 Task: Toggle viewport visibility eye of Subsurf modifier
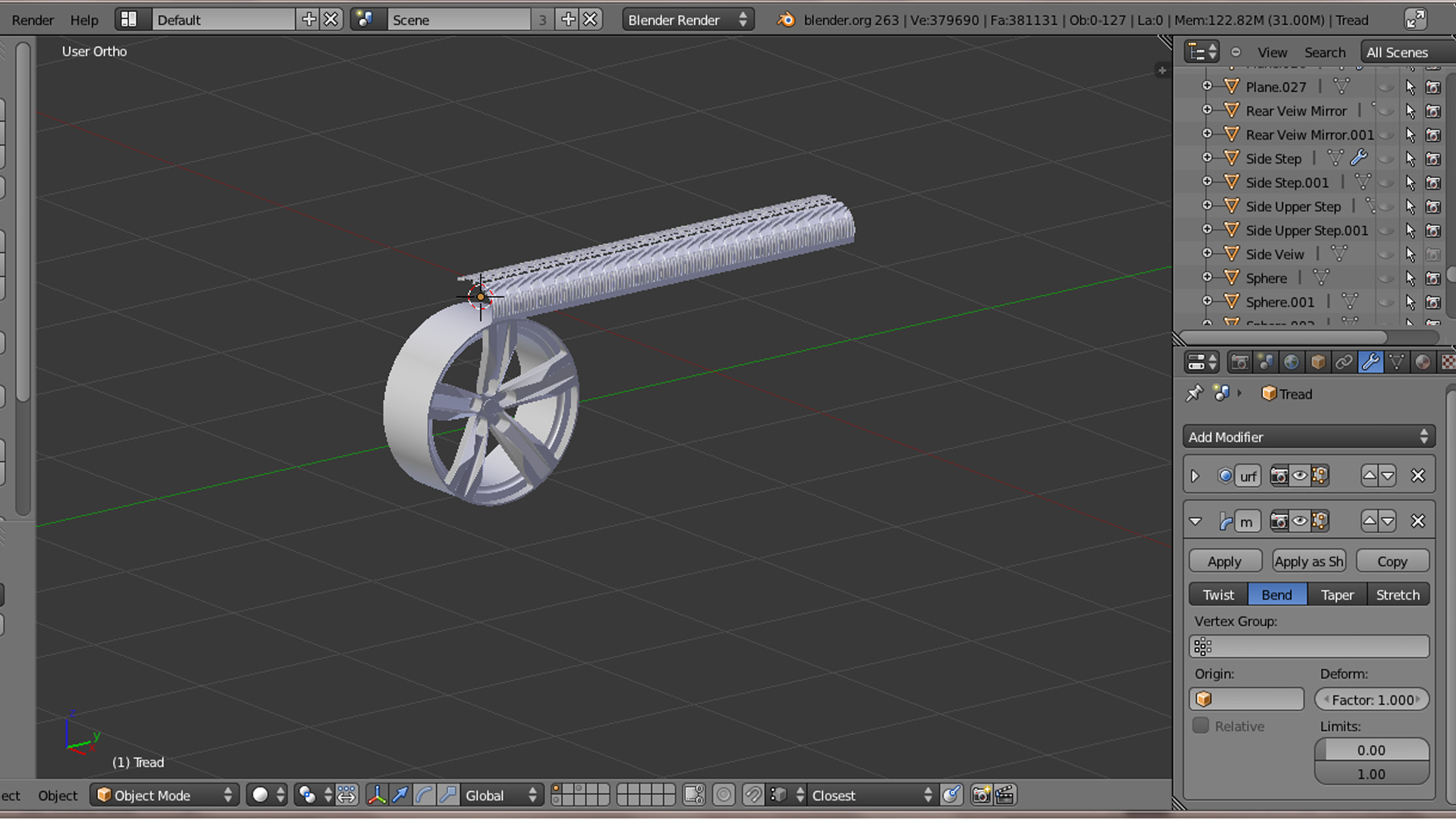click(x=1300, y=475)
